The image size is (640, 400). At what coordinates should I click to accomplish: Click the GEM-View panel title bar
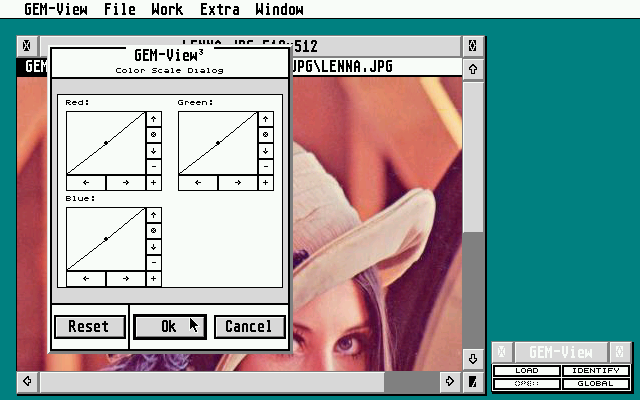point(560,352)
